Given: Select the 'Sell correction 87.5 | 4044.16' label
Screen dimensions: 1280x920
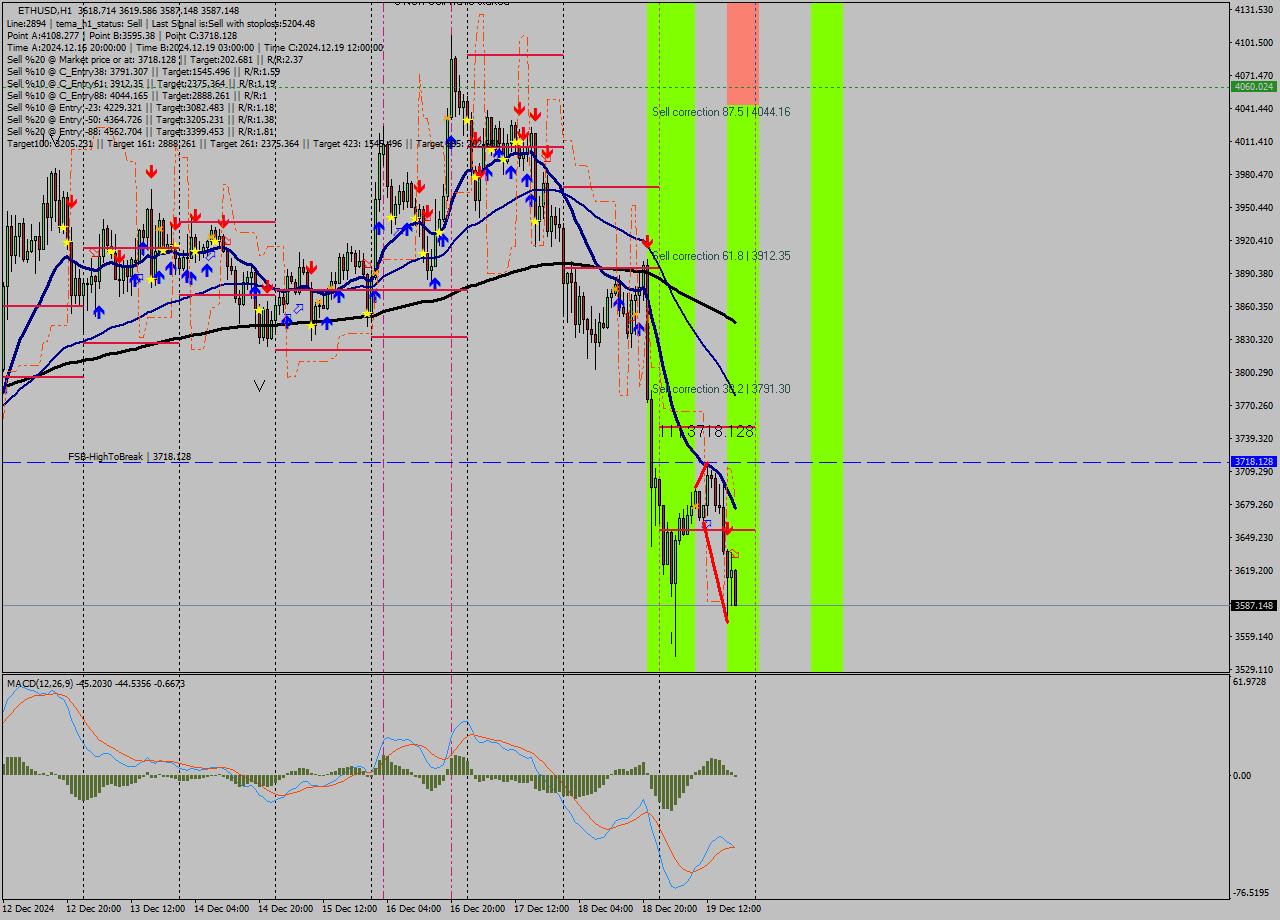Looking at the screenshot, I should [x=721, y=112].
